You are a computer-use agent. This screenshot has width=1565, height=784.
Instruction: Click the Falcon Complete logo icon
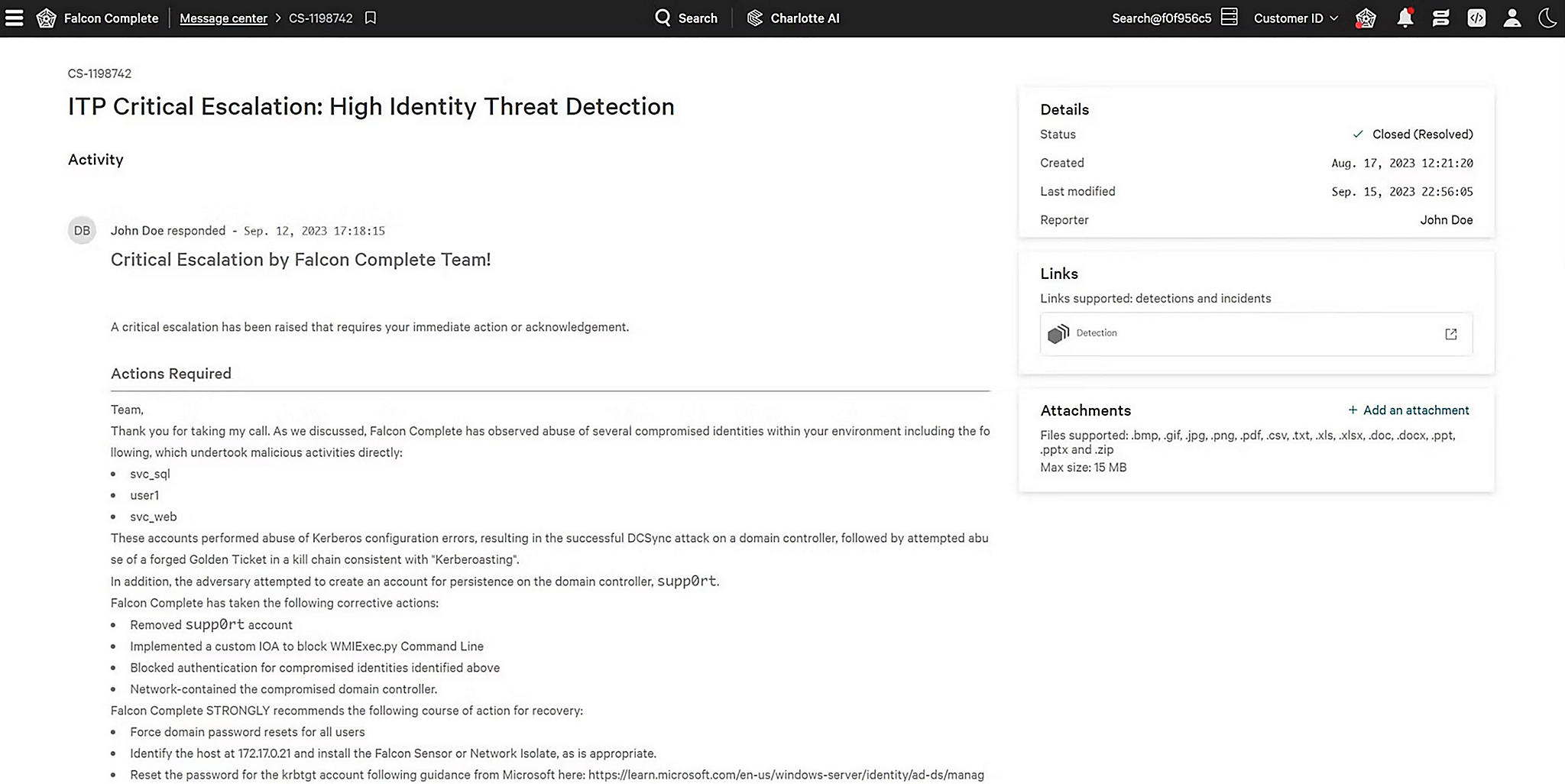[x=47, y=18]
